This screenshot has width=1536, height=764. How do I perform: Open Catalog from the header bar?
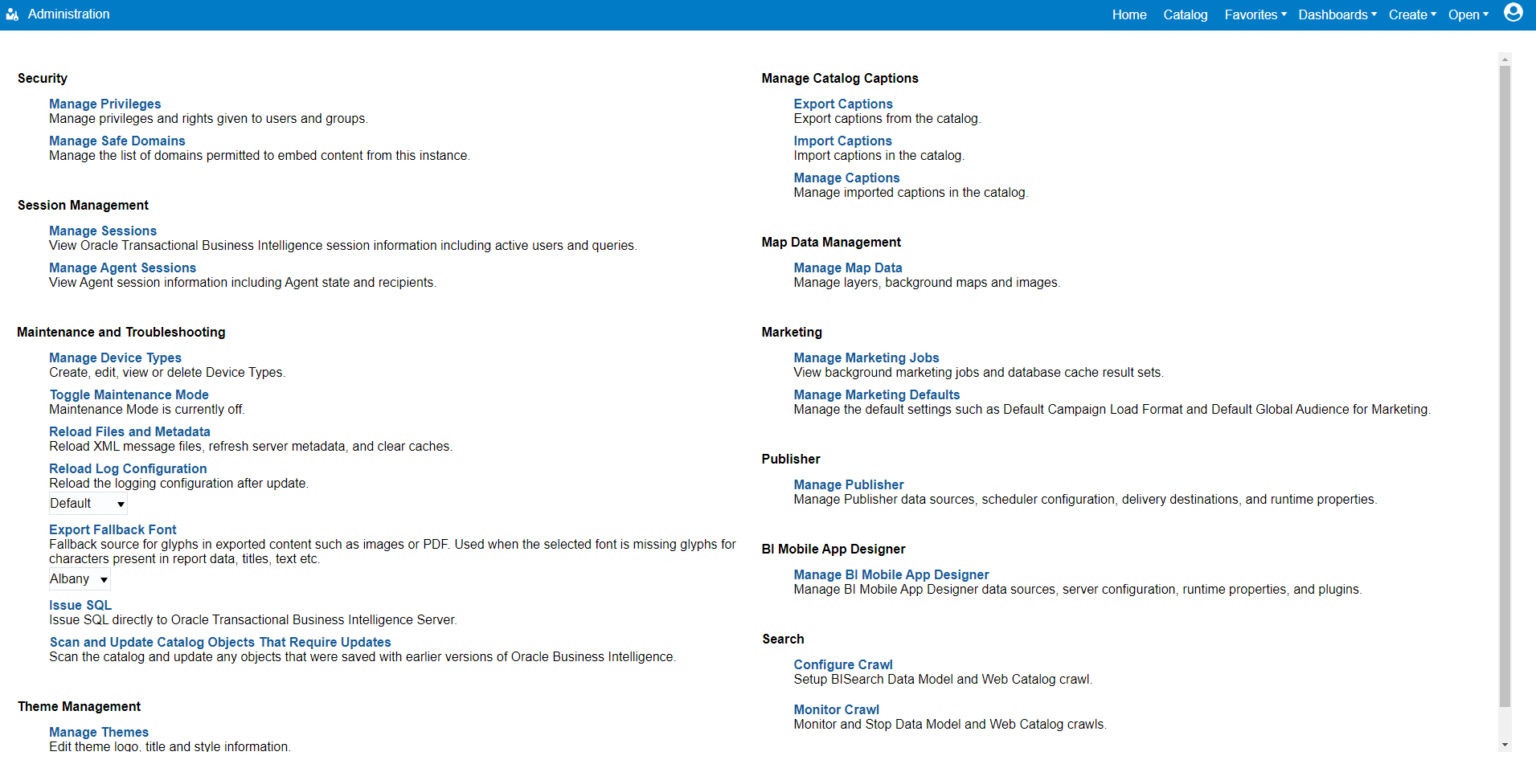(1185, 15)
